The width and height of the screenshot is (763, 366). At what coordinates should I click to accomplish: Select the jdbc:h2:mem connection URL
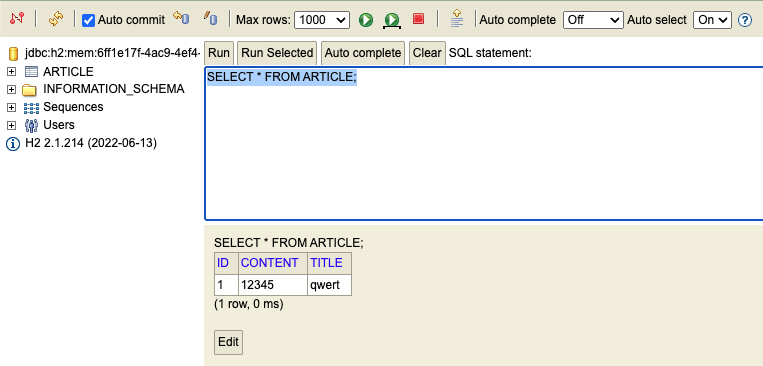(x=113, y=53)
